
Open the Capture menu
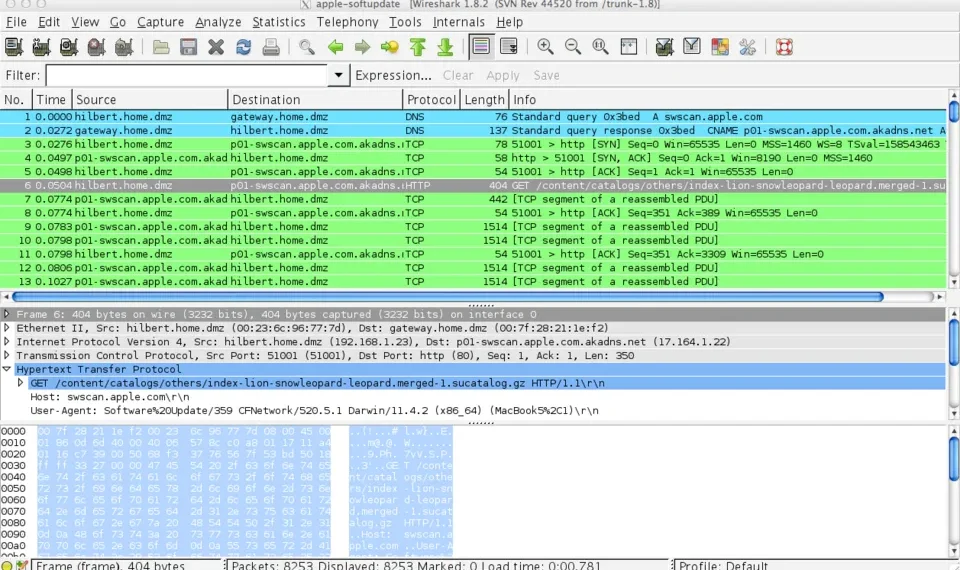pyautogui.click(x=160, y=22)
